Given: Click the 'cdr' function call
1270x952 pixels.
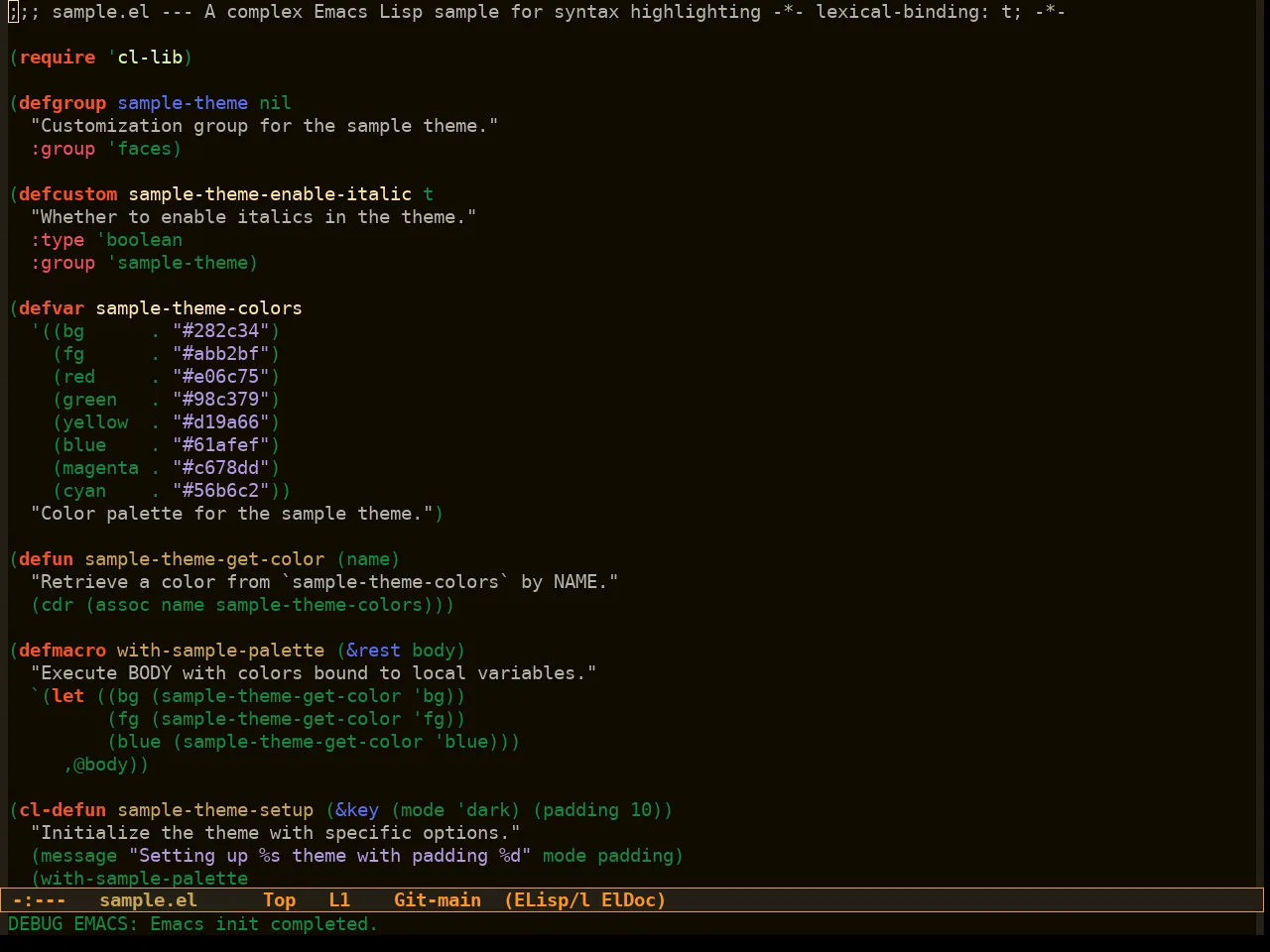Looking at the screenshot, I should click(x=58, y=605).
